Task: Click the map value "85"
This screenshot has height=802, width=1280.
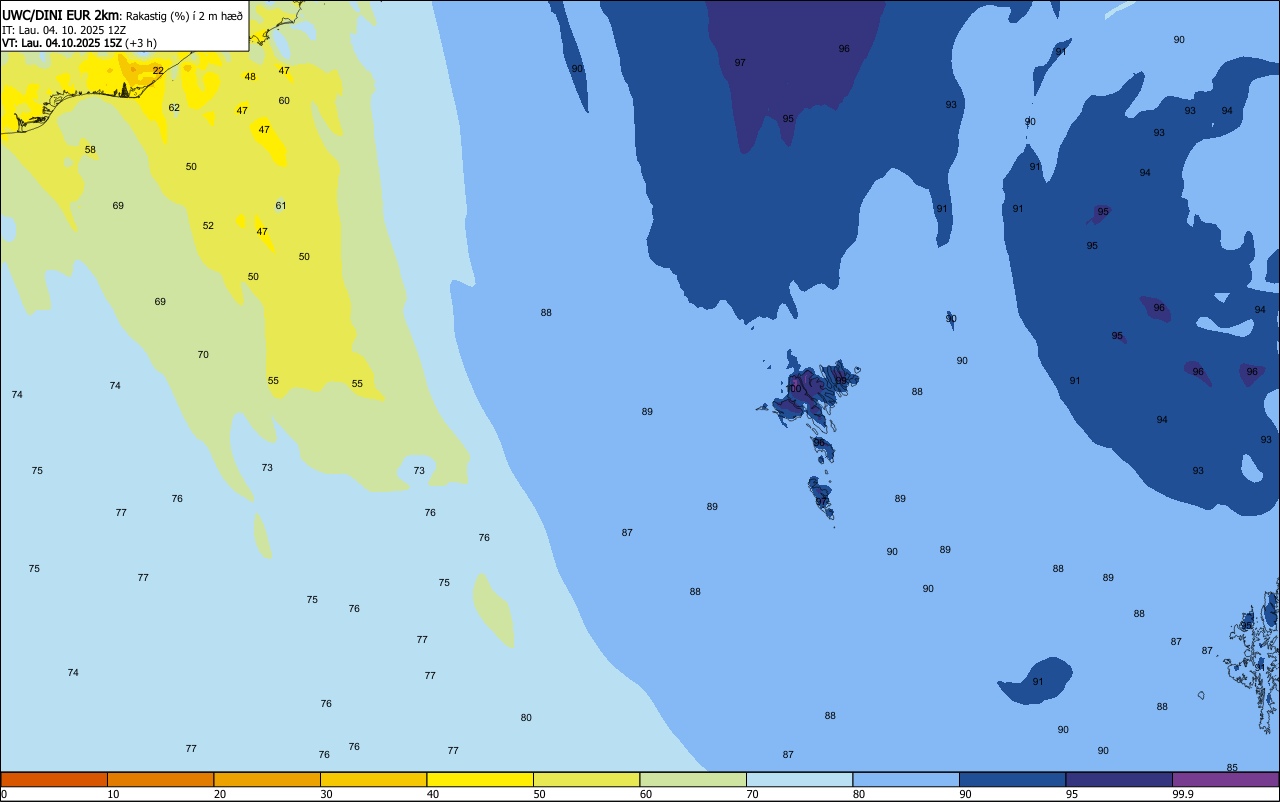Action: 1232,768
